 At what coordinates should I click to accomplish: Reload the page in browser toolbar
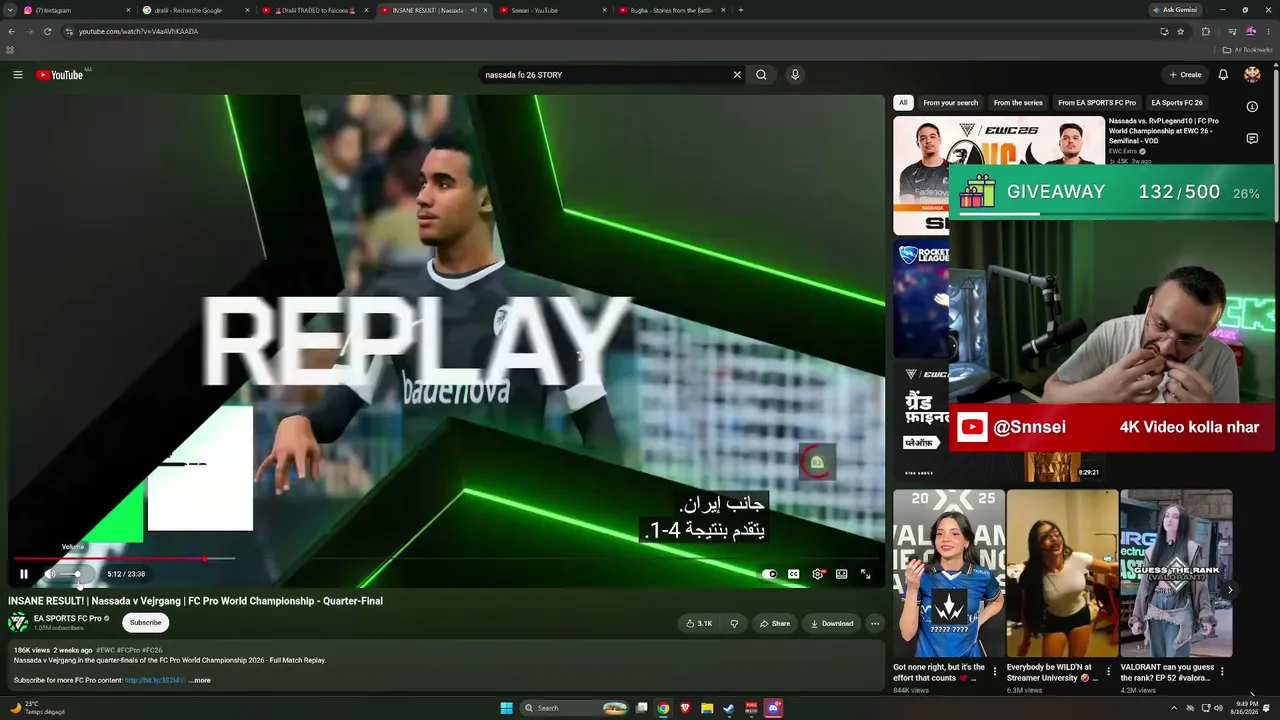(47, 31)
